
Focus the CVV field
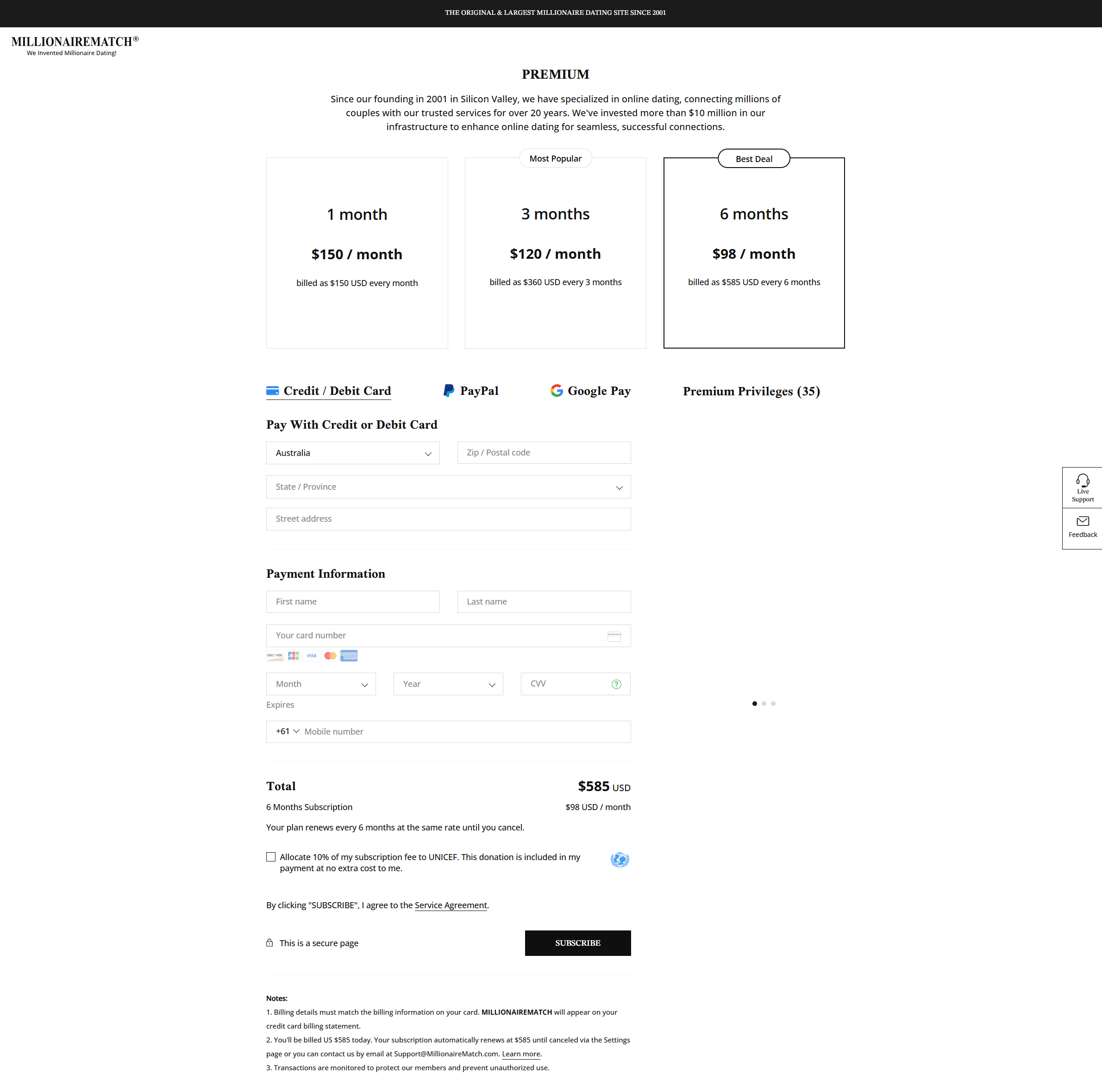click(x=575, y=684)
